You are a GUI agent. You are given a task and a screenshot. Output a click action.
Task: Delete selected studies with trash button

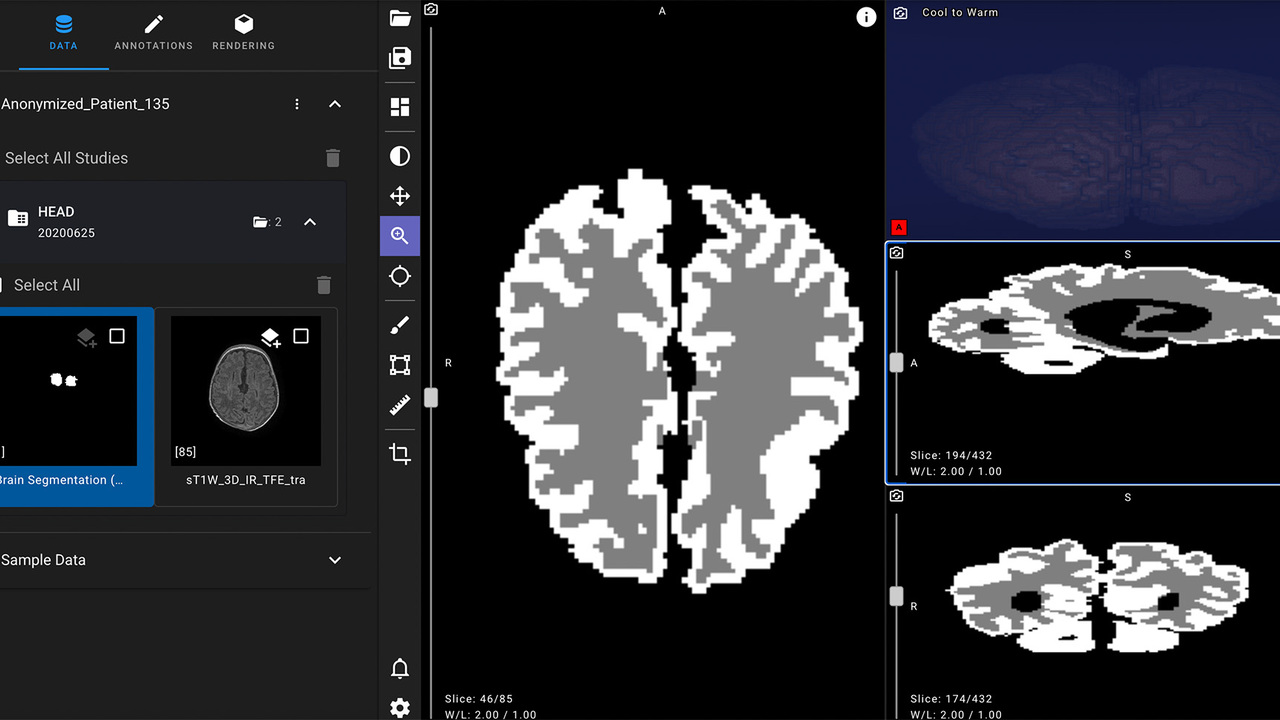pos(333,158)
